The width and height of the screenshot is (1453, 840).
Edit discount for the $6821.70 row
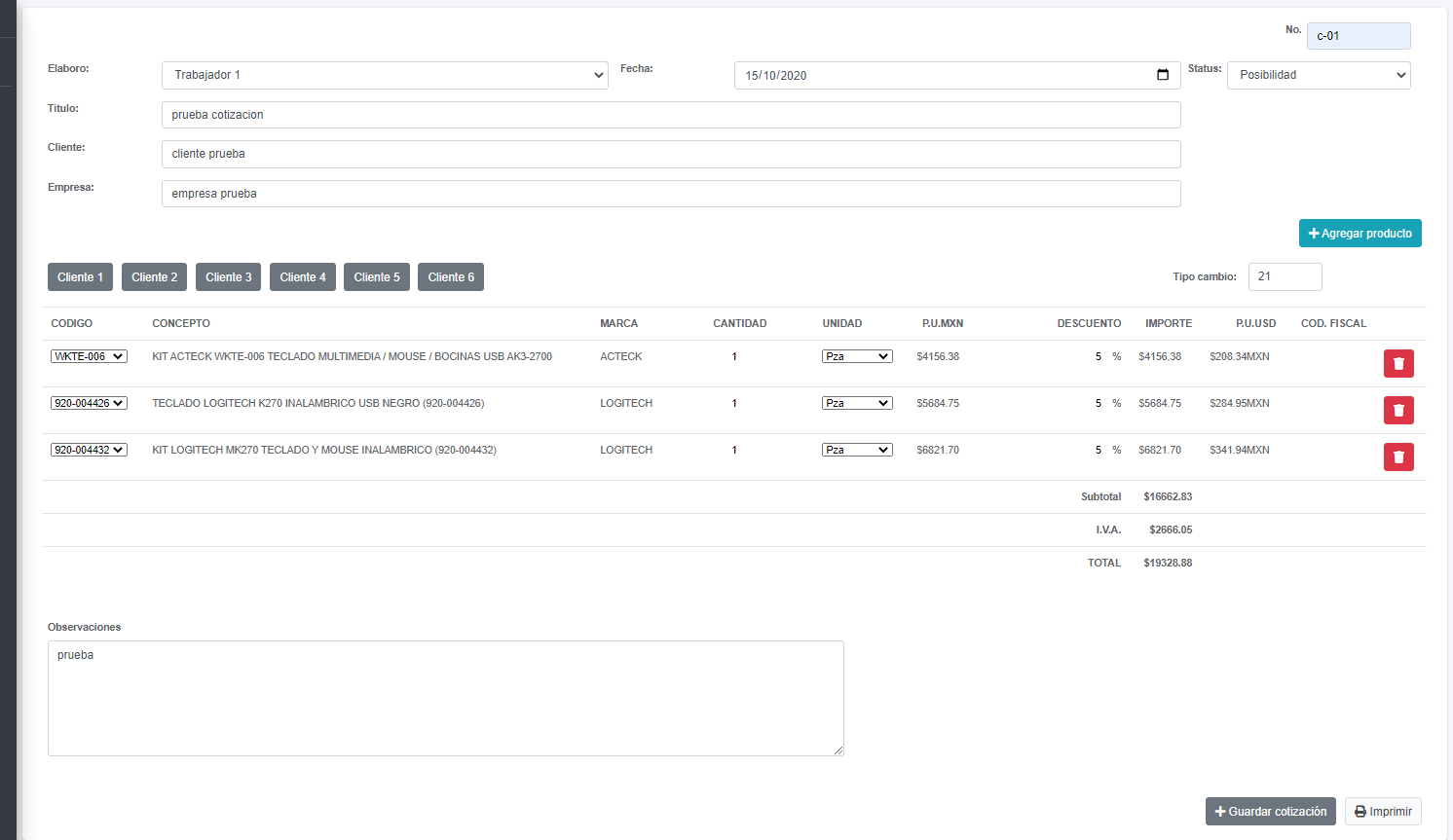point(1098,450)
